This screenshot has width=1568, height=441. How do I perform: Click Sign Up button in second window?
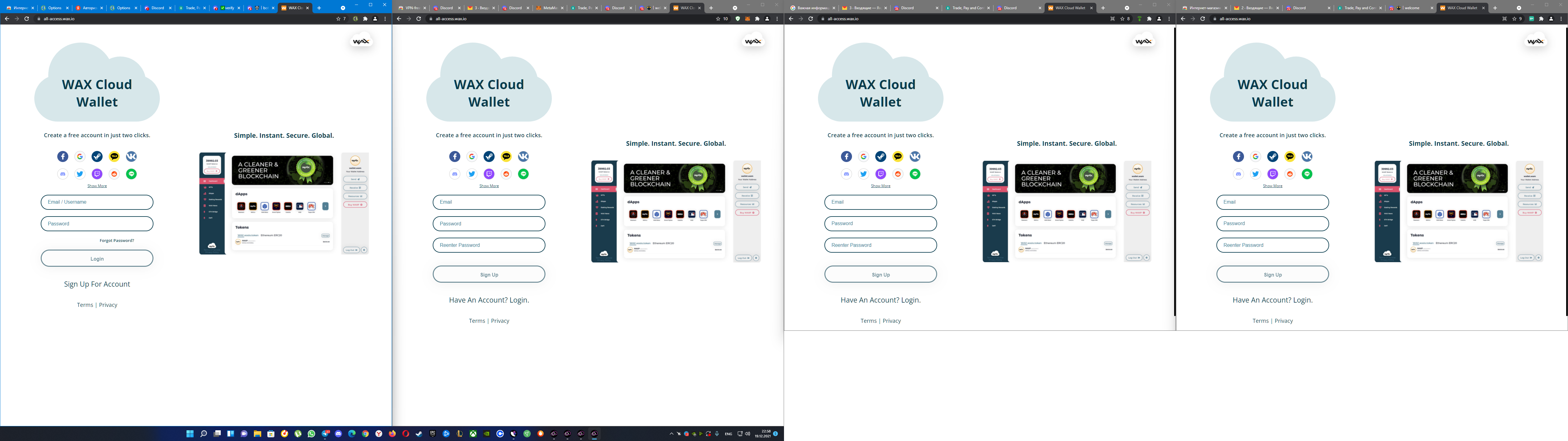point(489,274)
